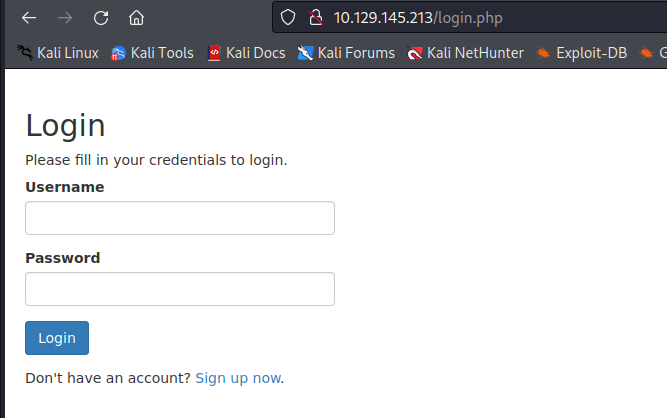The width and height of the screenshot is (667, 418).
Task: Focus the Username input field
Action: [180, 218]
